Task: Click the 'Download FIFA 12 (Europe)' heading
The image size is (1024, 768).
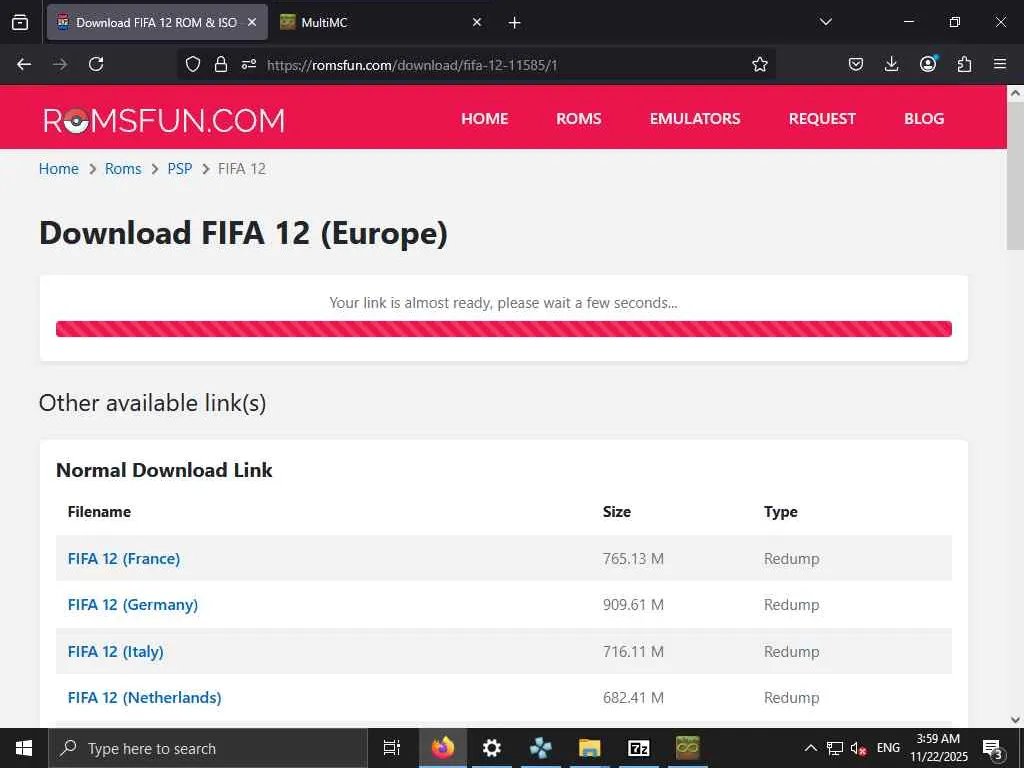Action: coord(244,234)
